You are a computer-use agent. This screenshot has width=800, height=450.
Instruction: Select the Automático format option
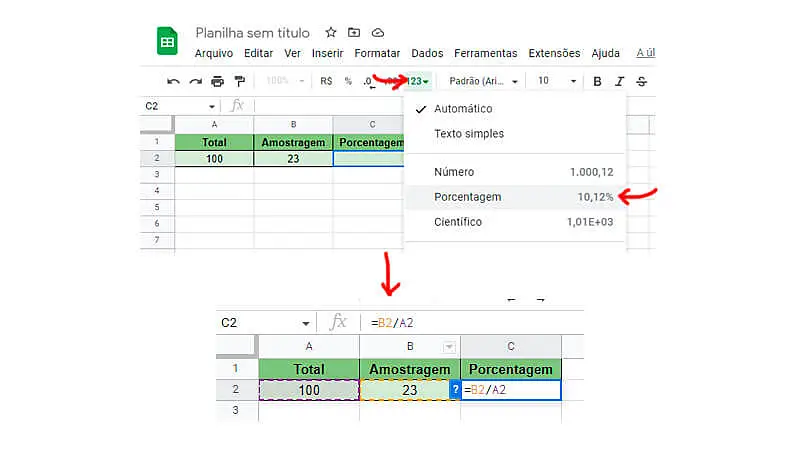click(515, 109)
